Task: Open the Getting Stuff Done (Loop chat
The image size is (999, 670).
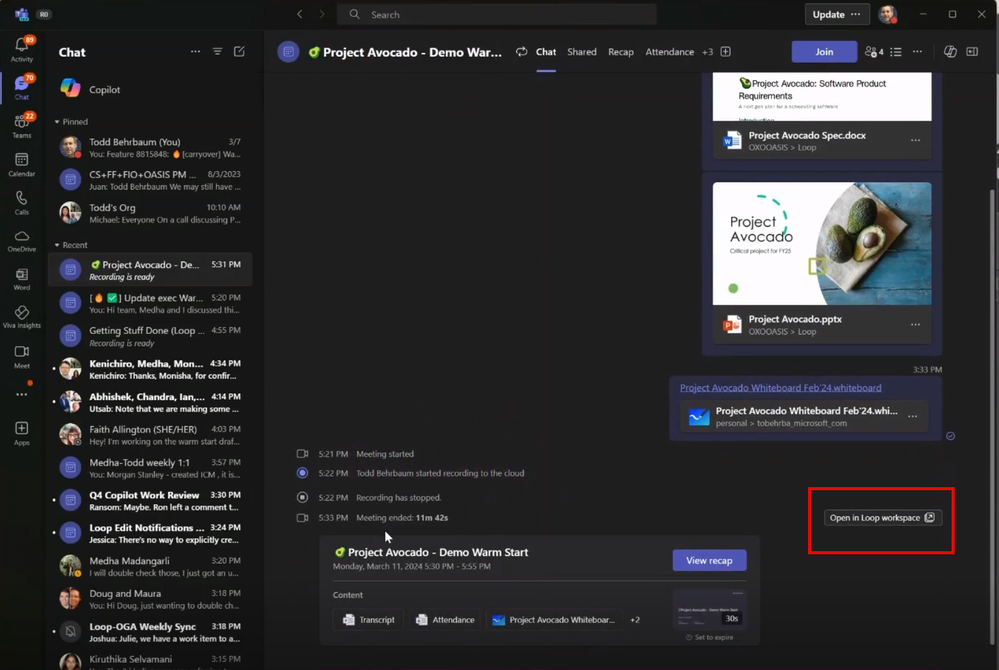Action: tap(150, 336)
